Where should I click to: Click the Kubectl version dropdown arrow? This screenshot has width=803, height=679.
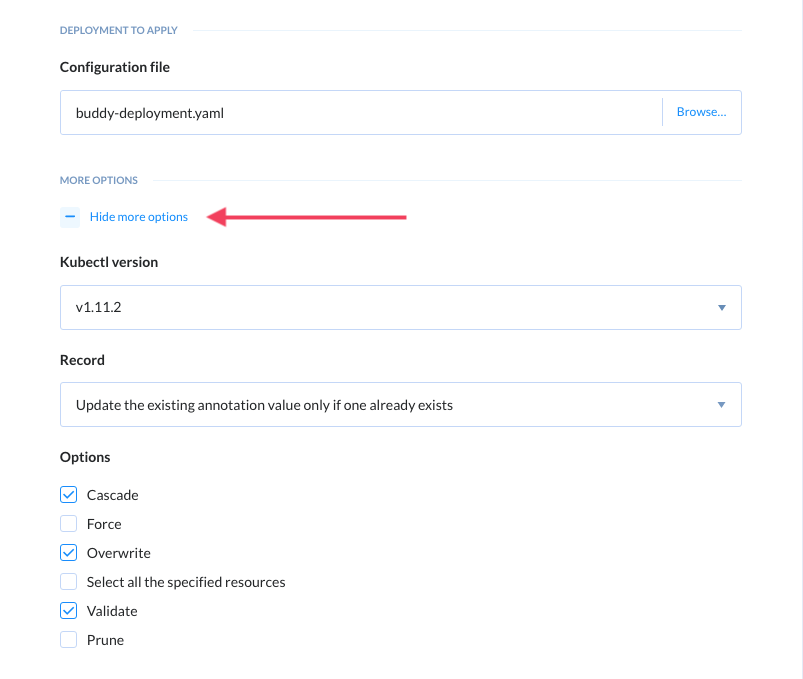pyautogui.click(x=722, y=308)
